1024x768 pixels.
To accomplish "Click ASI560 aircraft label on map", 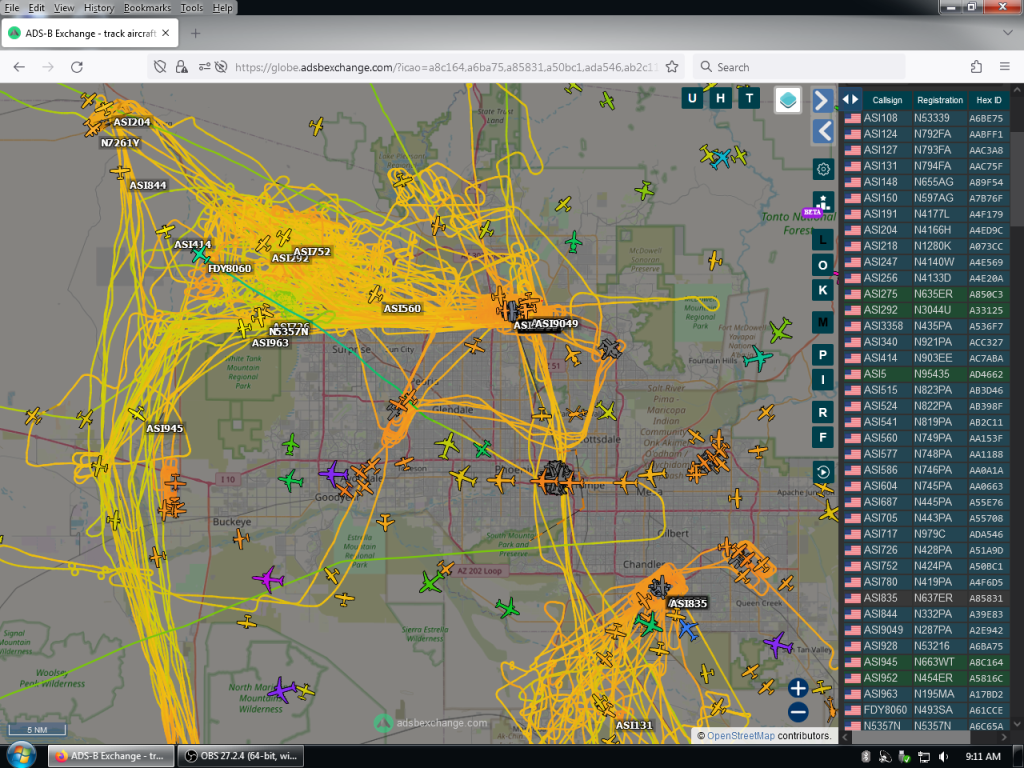I will (402, 308).
